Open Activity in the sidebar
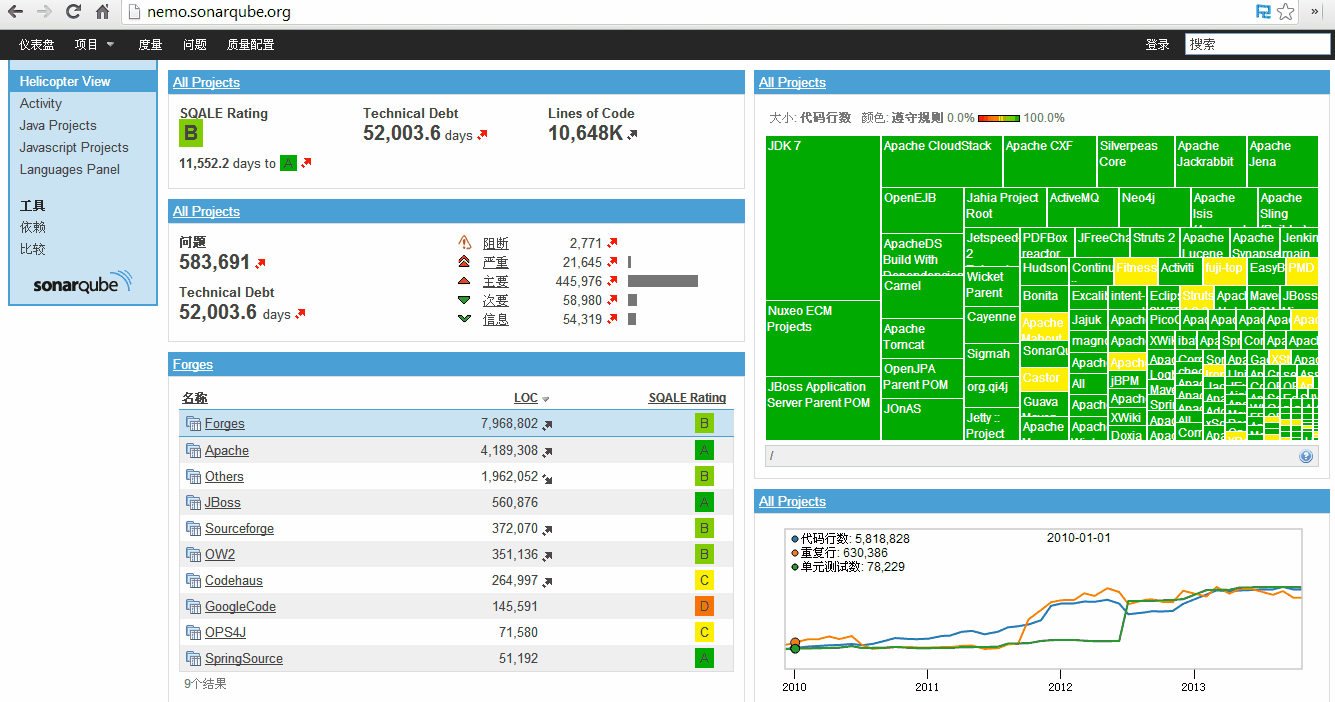The image size is (1335, 702). 41,103
